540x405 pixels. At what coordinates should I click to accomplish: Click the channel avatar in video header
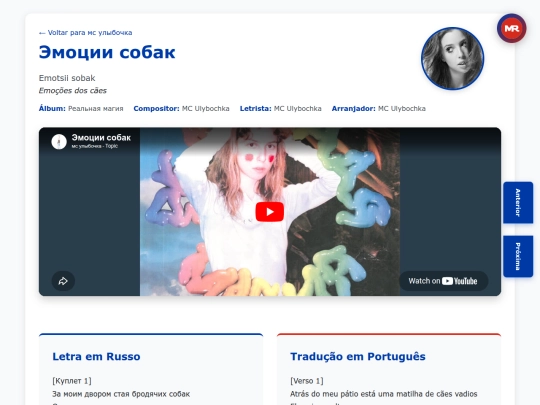point(59,142)
